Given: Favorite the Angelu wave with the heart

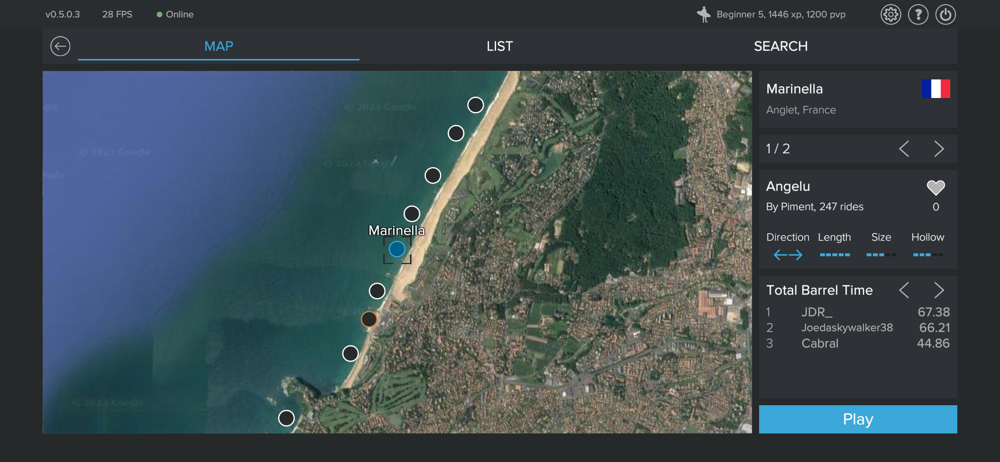Looking at the screenshot, I should (936, 188).
